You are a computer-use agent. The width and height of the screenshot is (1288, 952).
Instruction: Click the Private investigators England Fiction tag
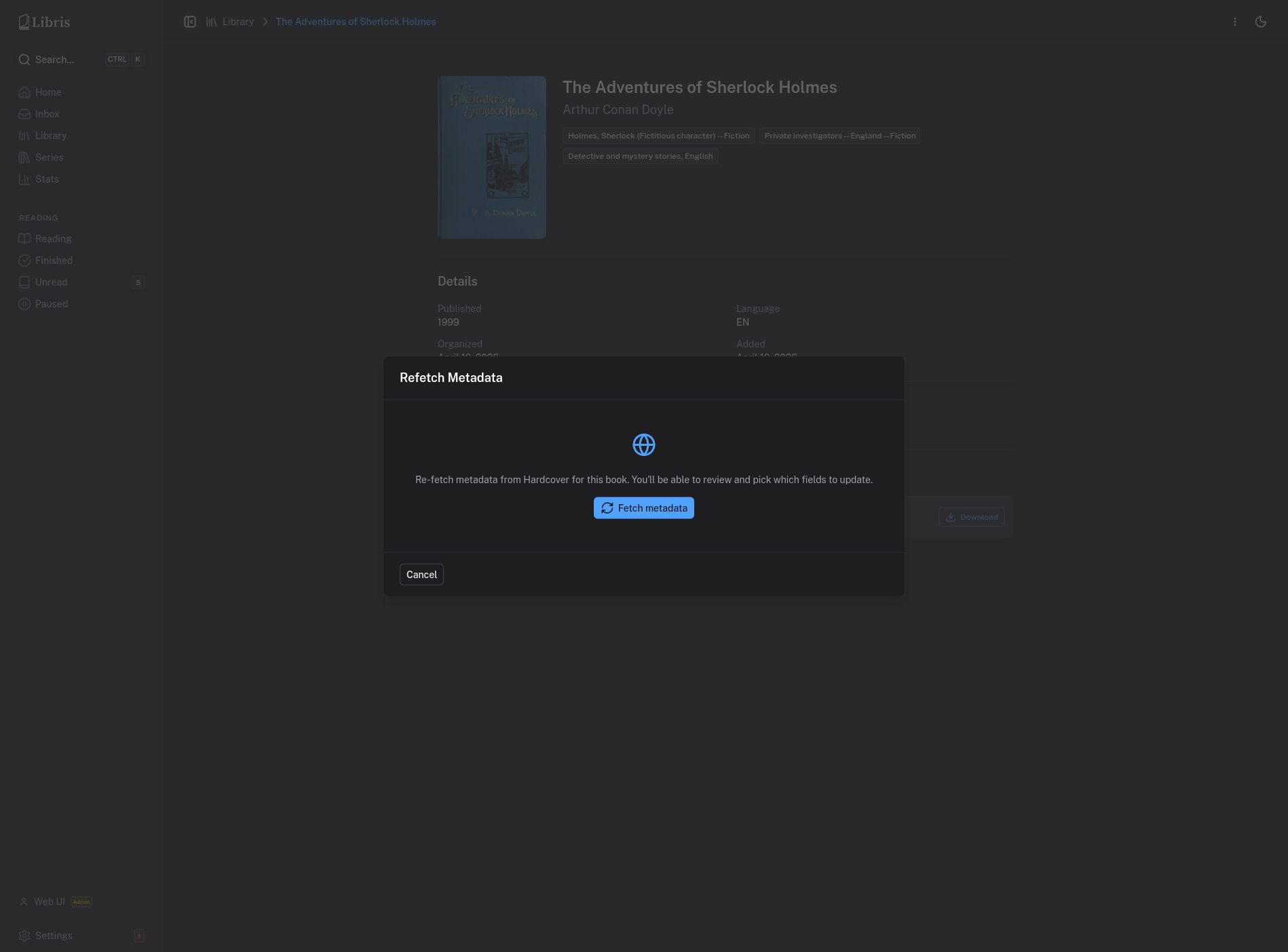(x=839, y=136)
